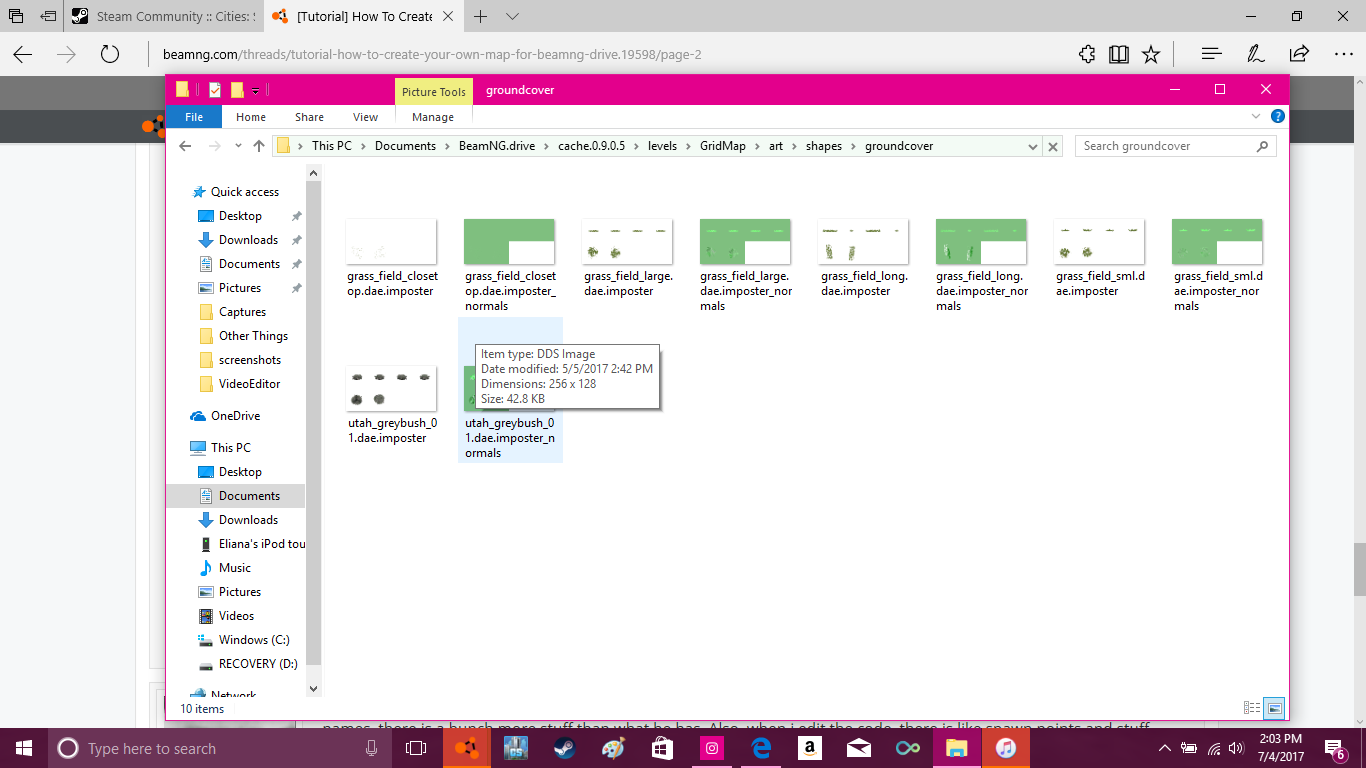Open Edge web notes pen icon
The height and width of the screenshot is (768, 1366).
click(1255, 54)
